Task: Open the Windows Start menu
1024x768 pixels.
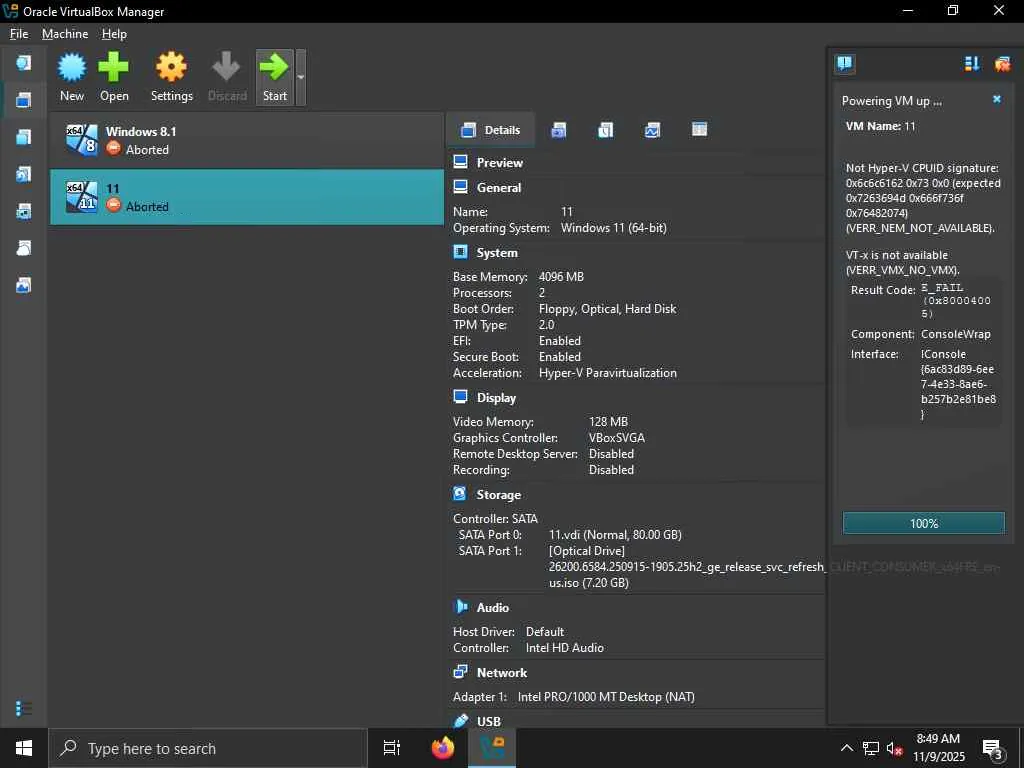Action: tap(24, 748)
